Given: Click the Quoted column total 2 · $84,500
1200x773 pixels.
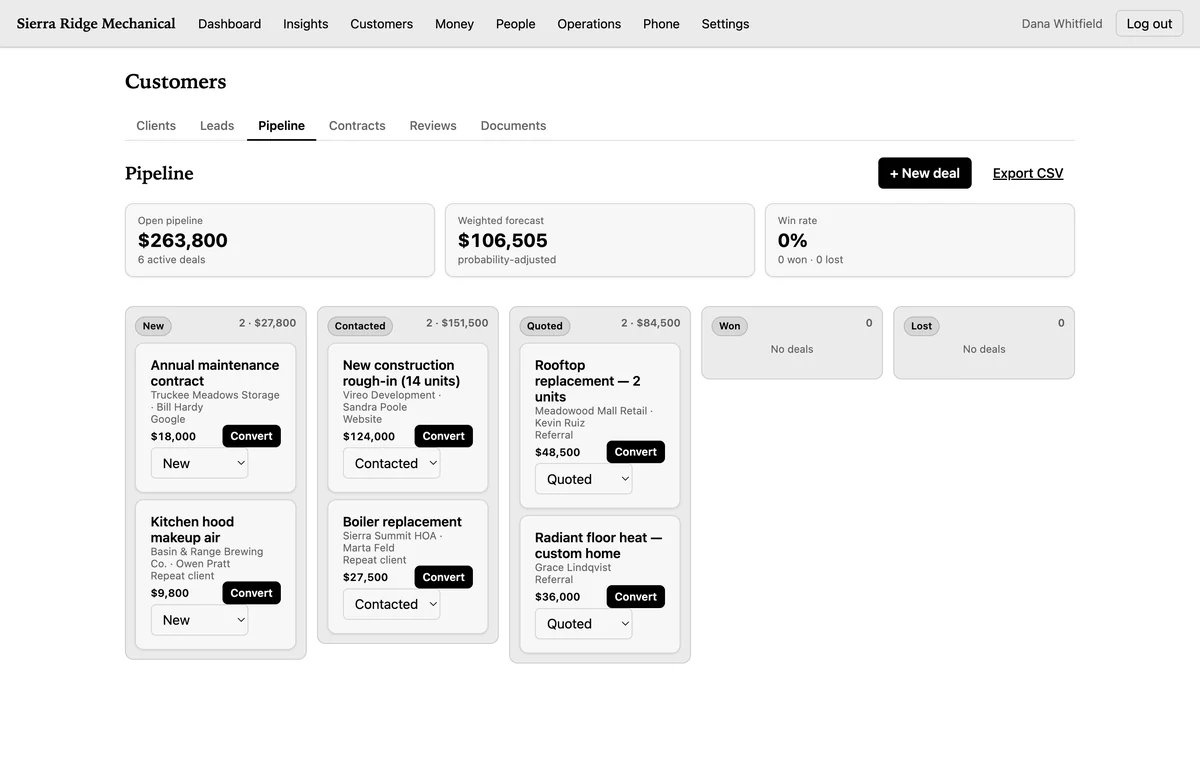Looking at the screenshot, I should pyautogui.click(x=650, y=323).
